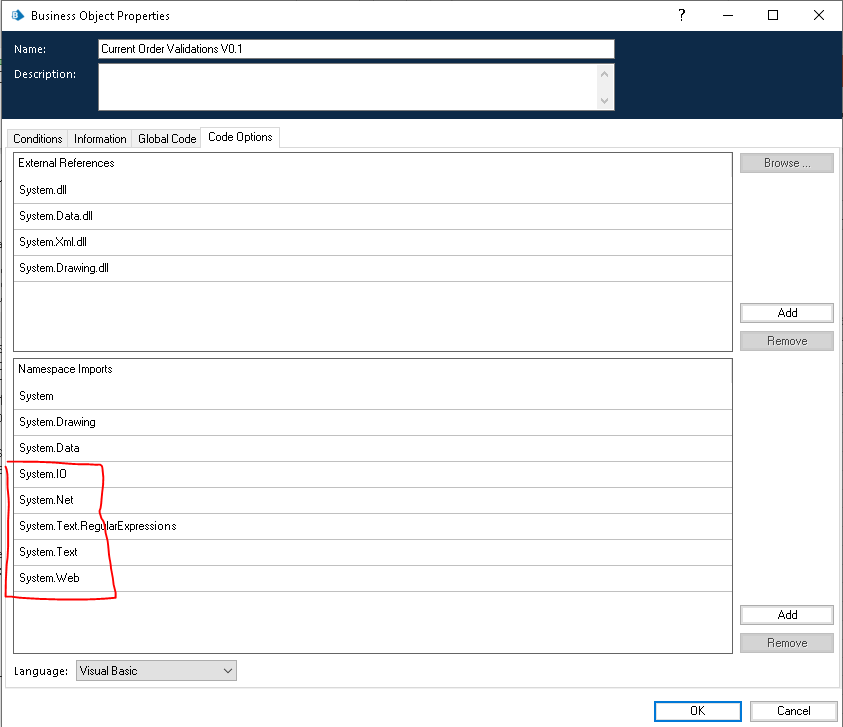Select System.Xml.dll reference row
Image resolution: width=843 pixels, height=727 pixels.
pos(373,243)
